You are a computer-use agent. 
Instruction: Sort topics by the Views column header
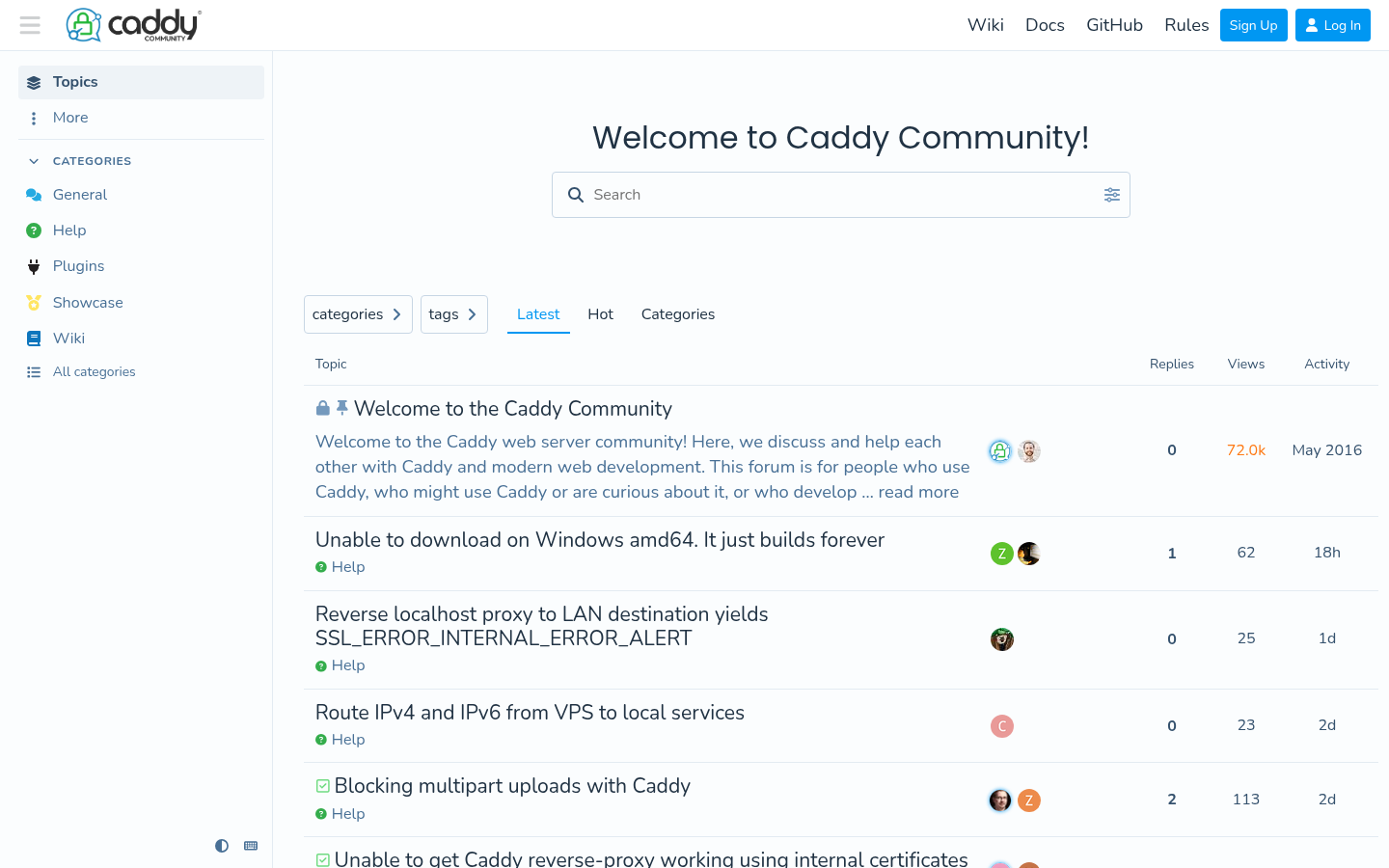tap(1246, 364)
